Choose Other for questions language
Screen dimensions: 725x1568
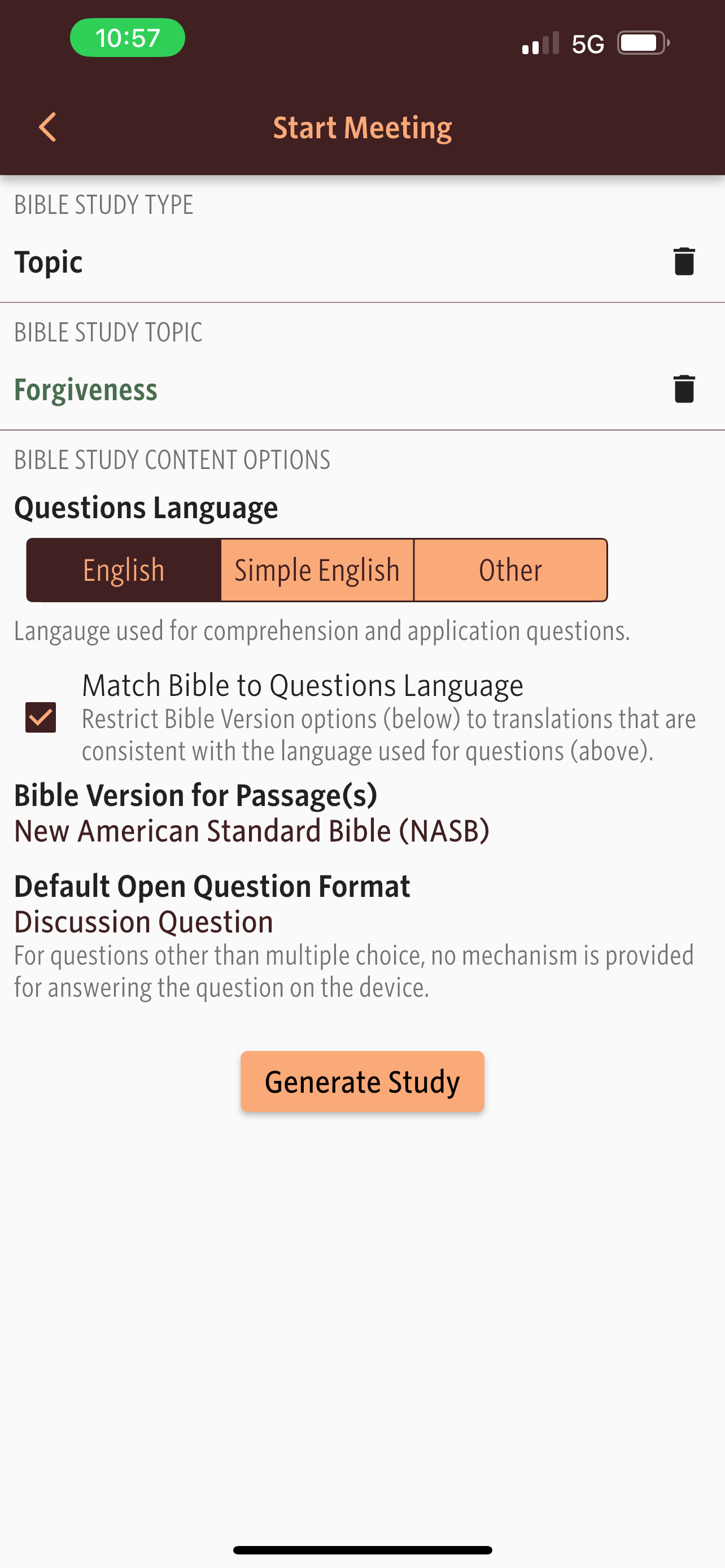pyautogui.click(x=510, y=570)
